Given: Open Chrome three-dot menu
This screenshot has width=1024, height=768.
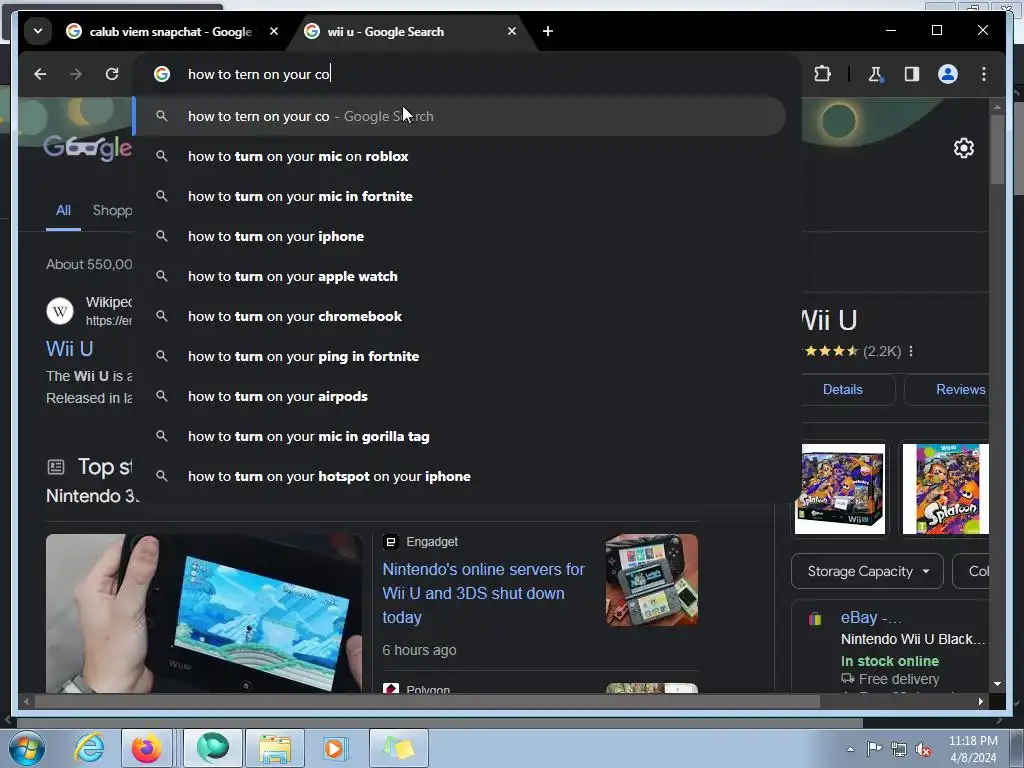Looking at the screenshot, I should coord(984,74).
